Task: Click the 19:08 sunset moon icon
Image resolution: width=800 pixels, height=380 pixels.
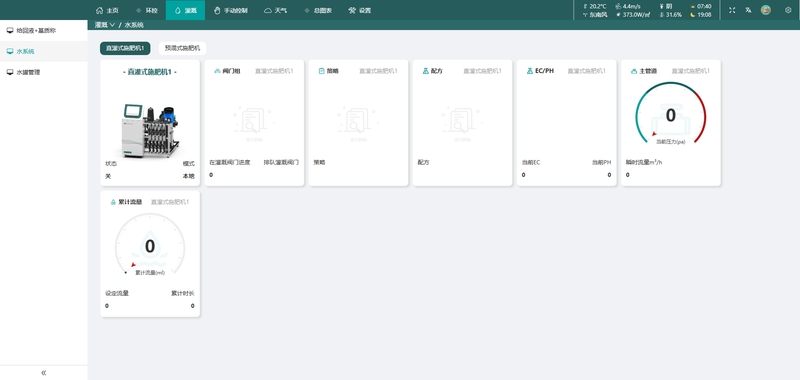Action: pyautogui.click(x=693, y=15)
